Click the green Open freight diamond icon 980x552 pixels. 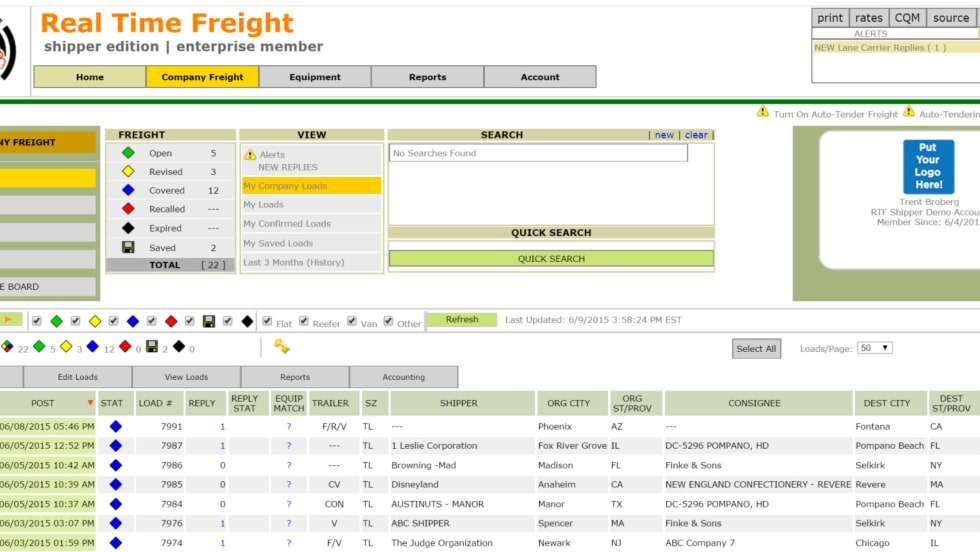click(x=128, y=153)
